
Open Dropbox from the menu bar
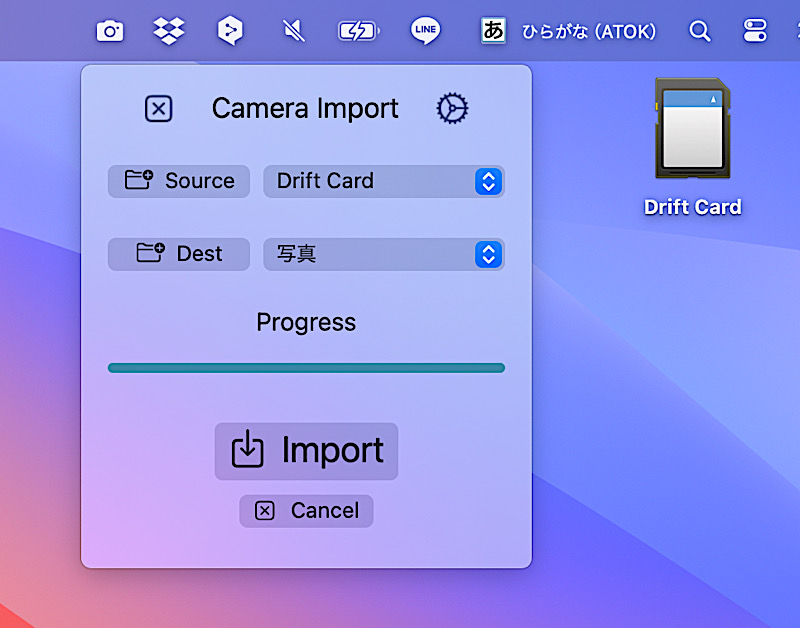click(x=168, y=30)
